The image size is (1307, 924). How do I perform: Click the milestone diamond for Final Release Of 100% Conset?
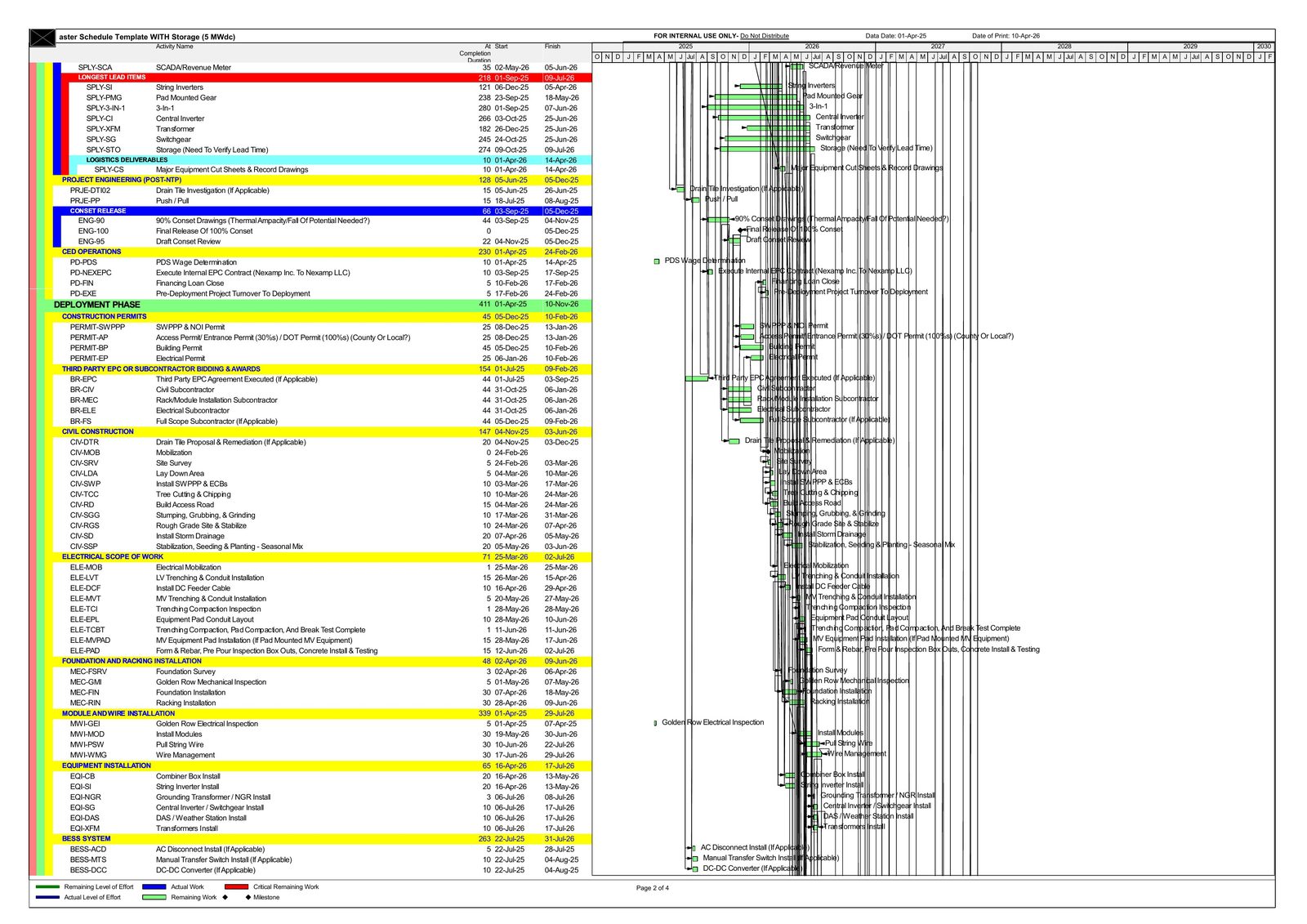[739, 230]
